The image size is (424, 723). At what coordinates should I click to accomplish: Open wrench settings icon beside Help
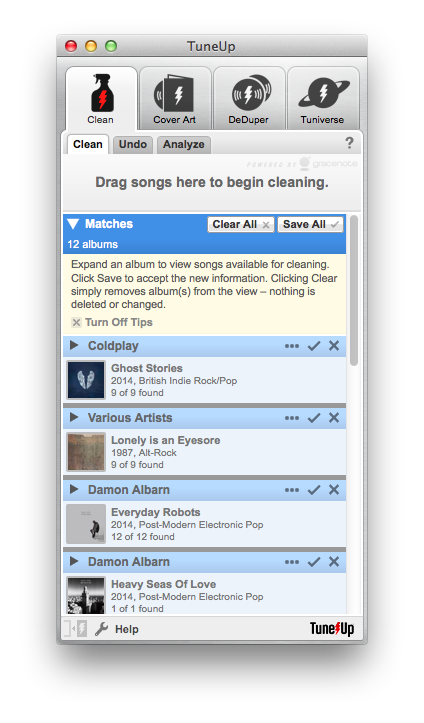click(101, 629)
